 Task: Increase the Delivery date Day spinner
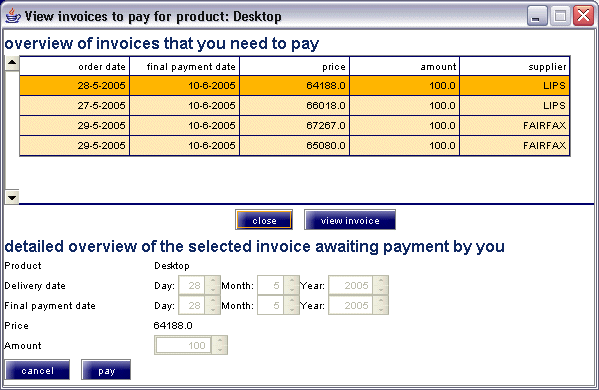[213, 281]
